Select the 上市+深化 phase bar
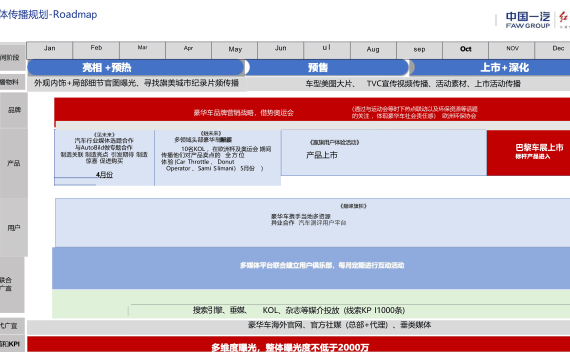Image resolution: width=570 pixels, height=360 pixels. click(491, 68)
